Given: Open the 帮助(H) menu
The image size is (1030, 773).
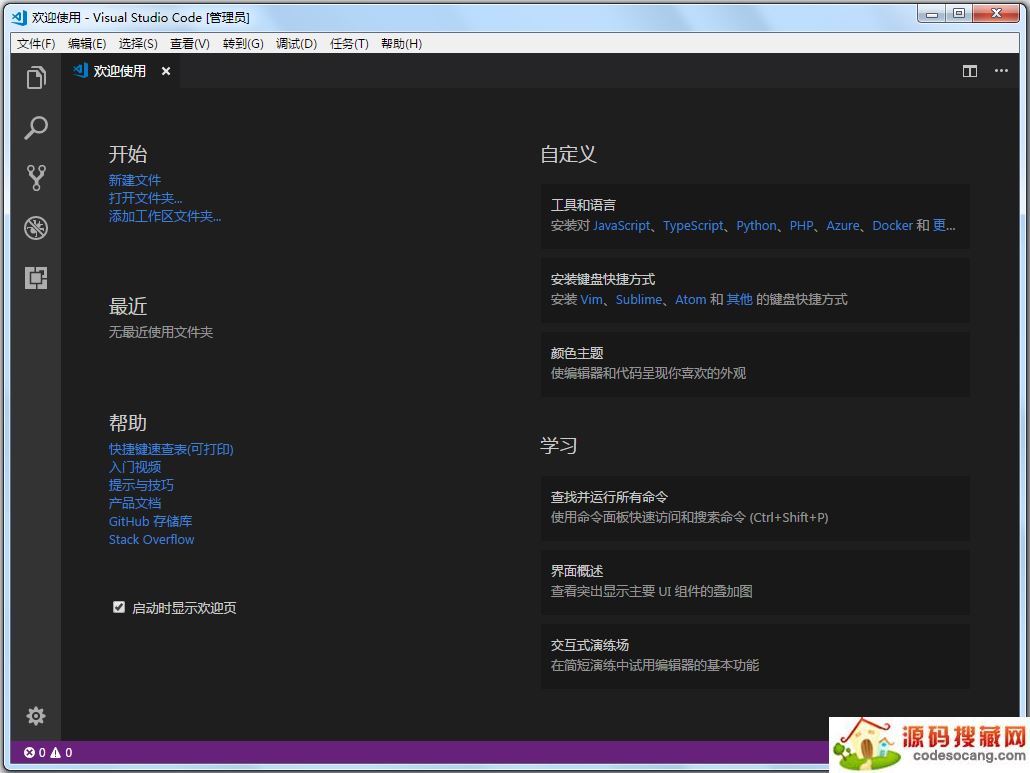Looking at the screenshot, I should pos(401,43).
